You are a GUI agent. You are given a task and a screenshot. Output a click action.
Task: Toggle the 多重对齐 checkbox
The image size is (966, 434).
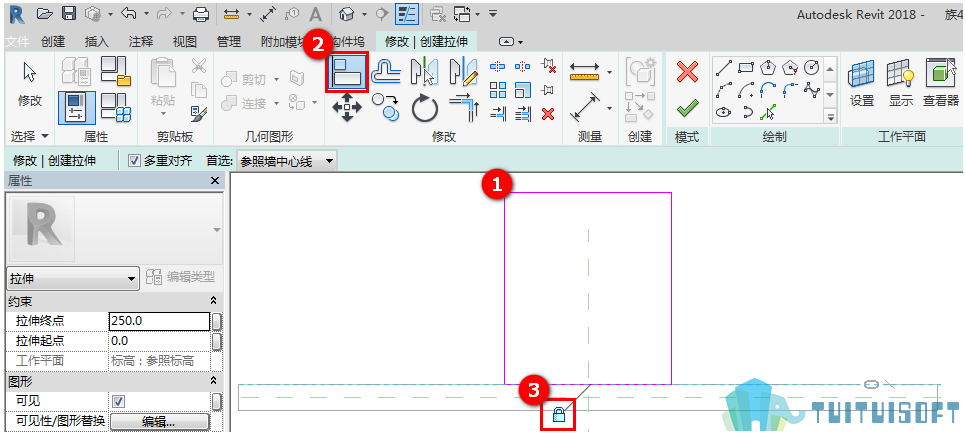(134, 162)
